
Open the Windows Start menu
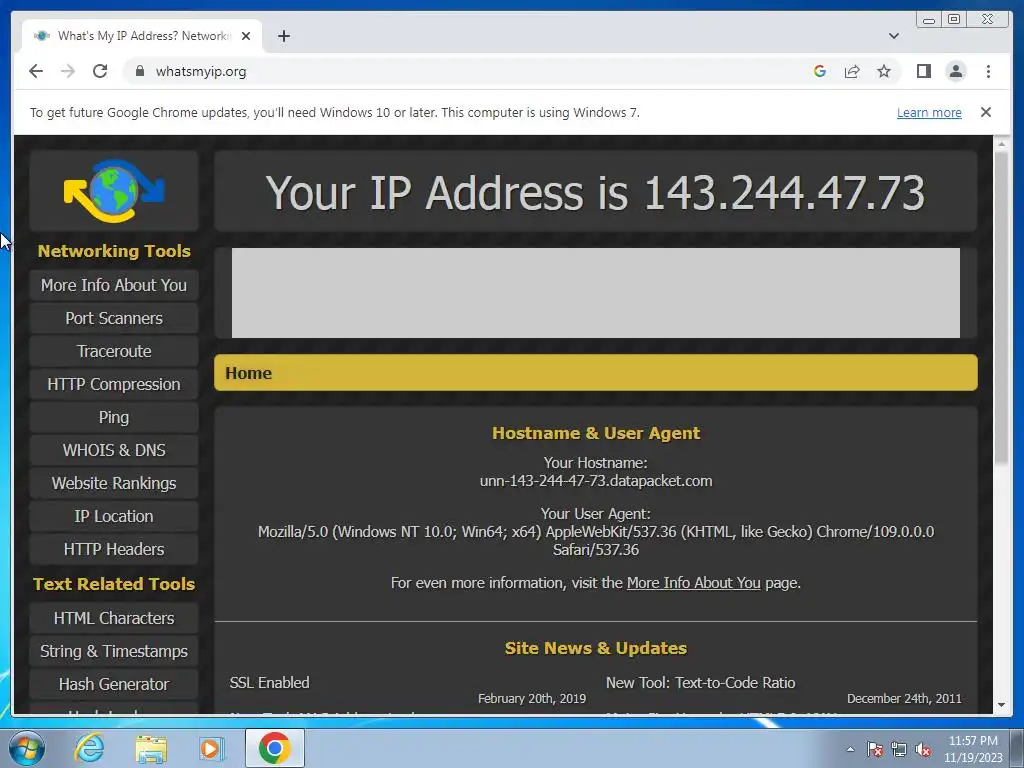pyautogui.click(x=27, y=748)
